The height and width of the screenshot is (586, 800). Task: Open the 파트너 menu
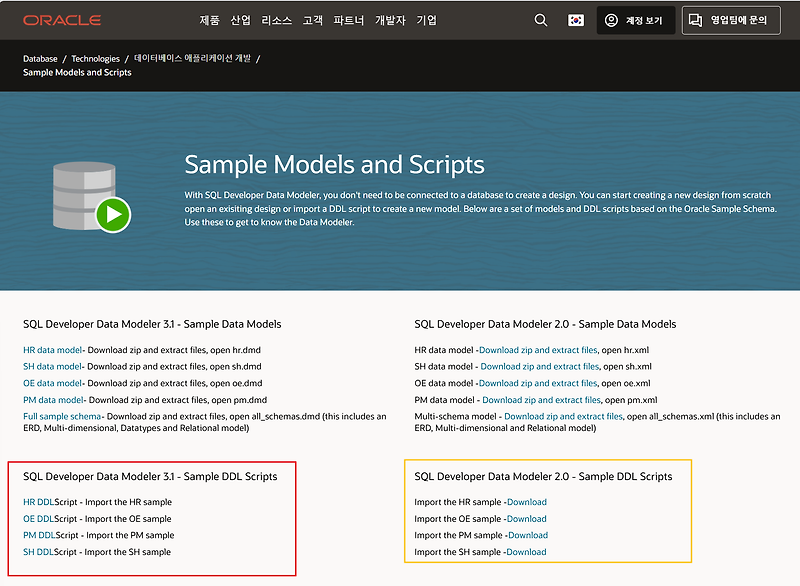point(351,20)
